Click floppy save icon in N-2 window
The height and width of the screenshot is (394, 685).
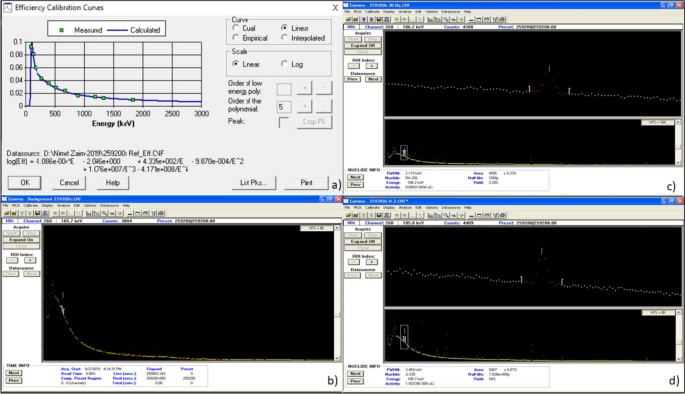click(x=379, y=215)
